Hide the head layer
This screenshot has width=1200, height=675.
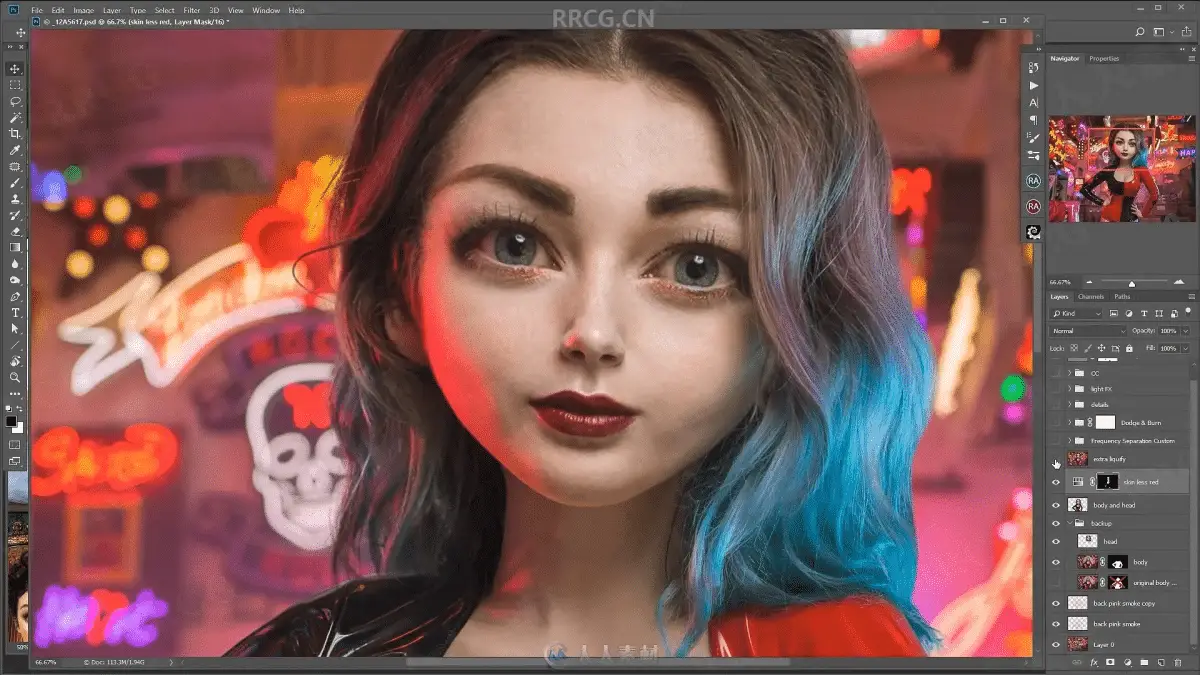(x=1056, y=541)
